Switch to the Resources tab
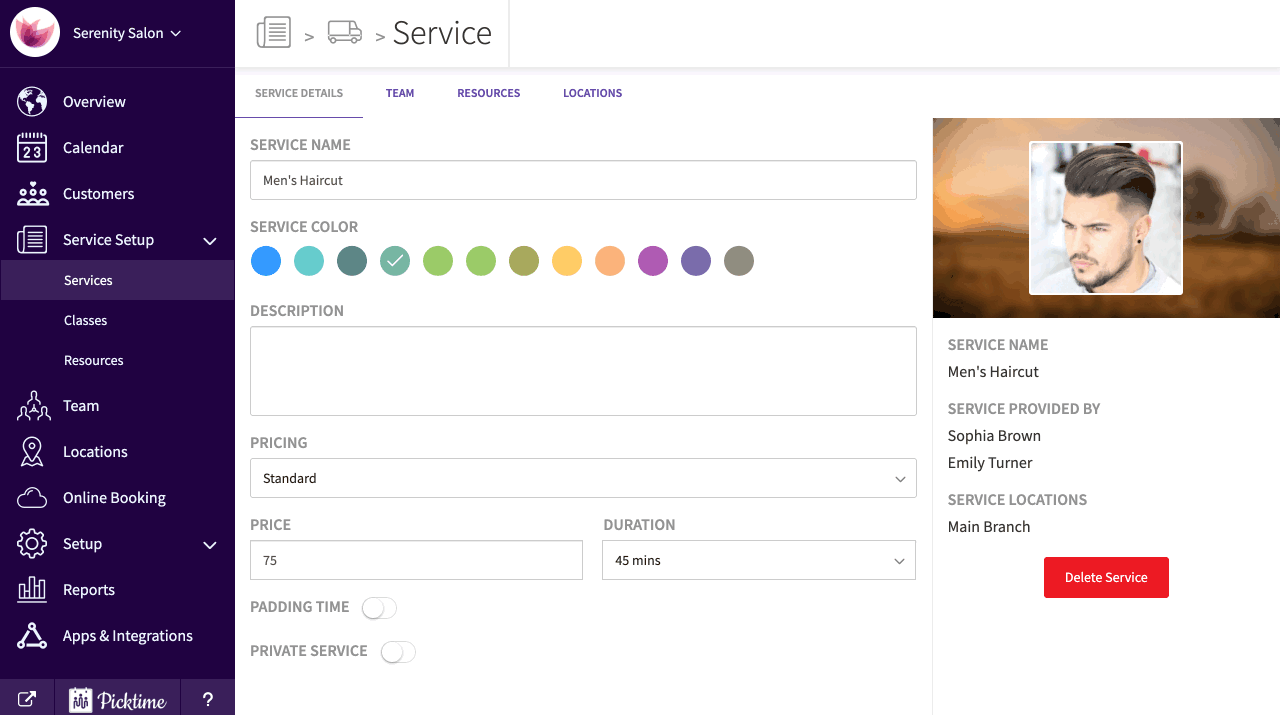 488,93
